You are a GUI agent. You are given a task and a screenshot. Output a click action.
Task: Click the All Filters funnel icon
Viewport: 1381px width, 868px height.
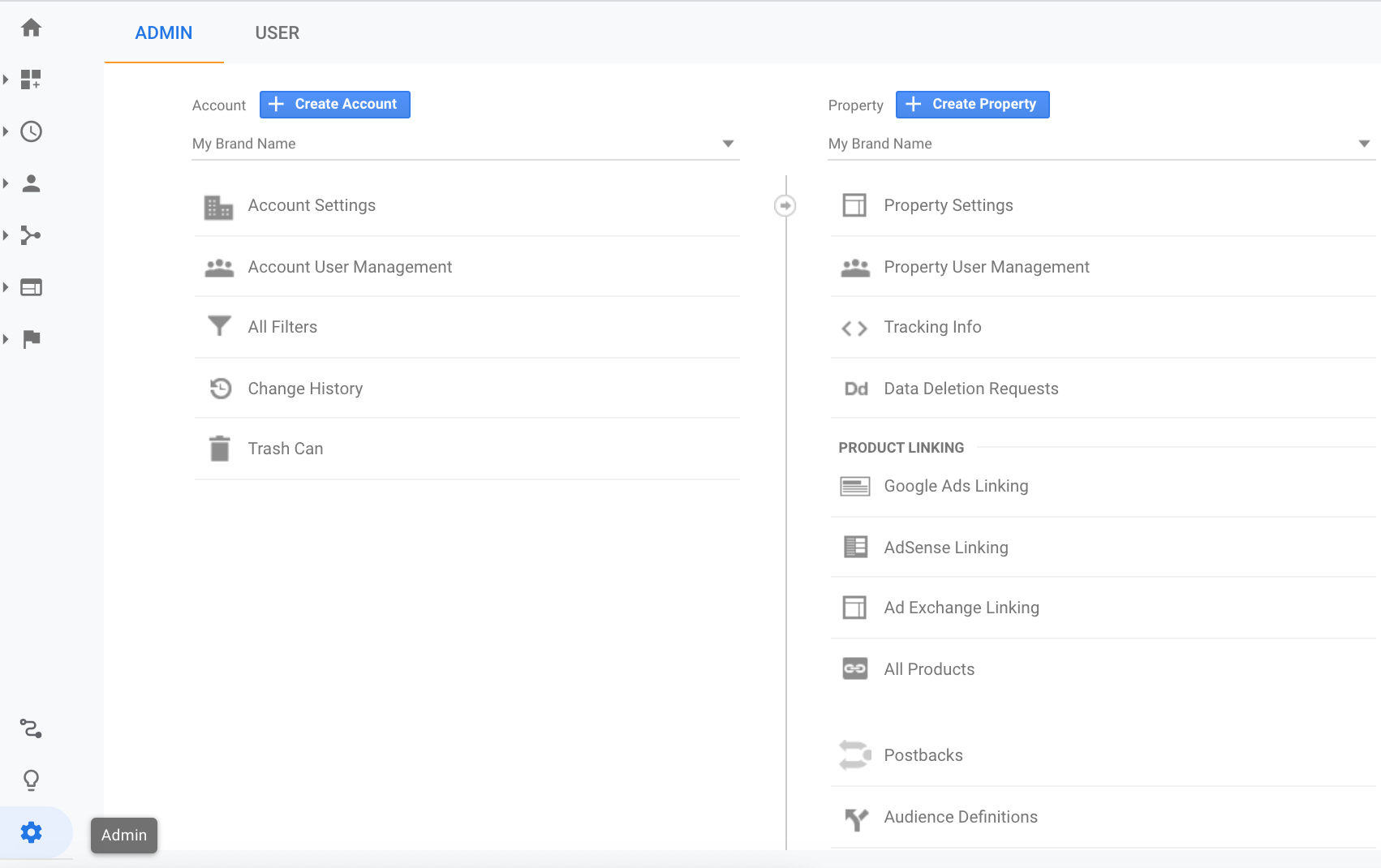pyautogui.click(x=219, y=326)
